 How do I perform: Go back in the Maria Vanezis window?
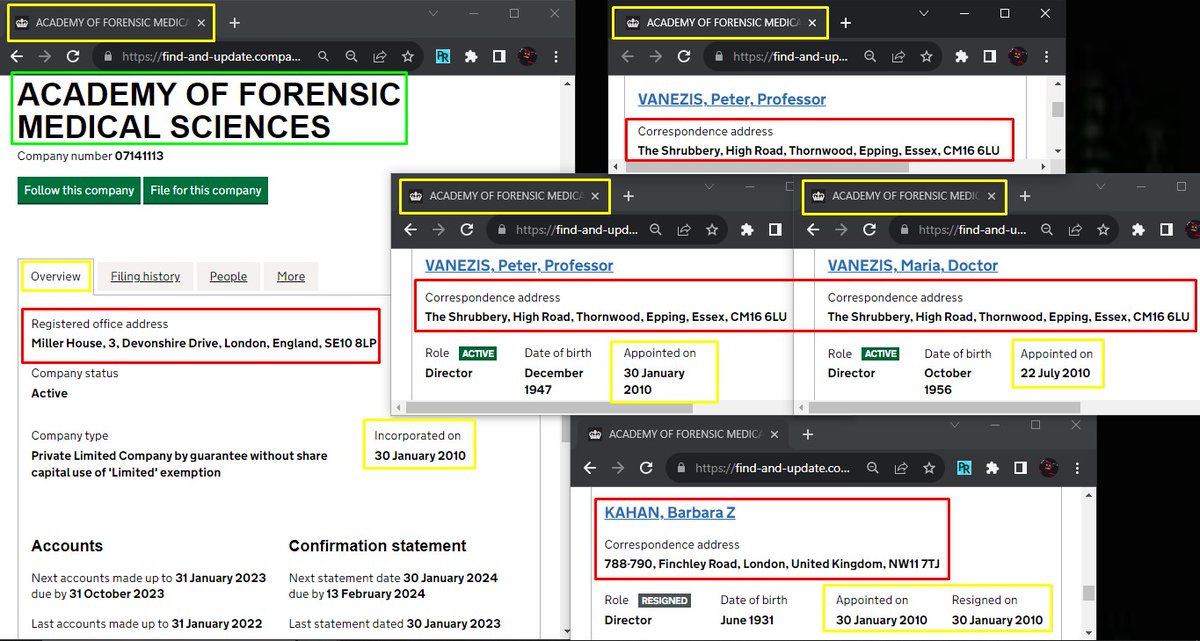click(813, 229)
